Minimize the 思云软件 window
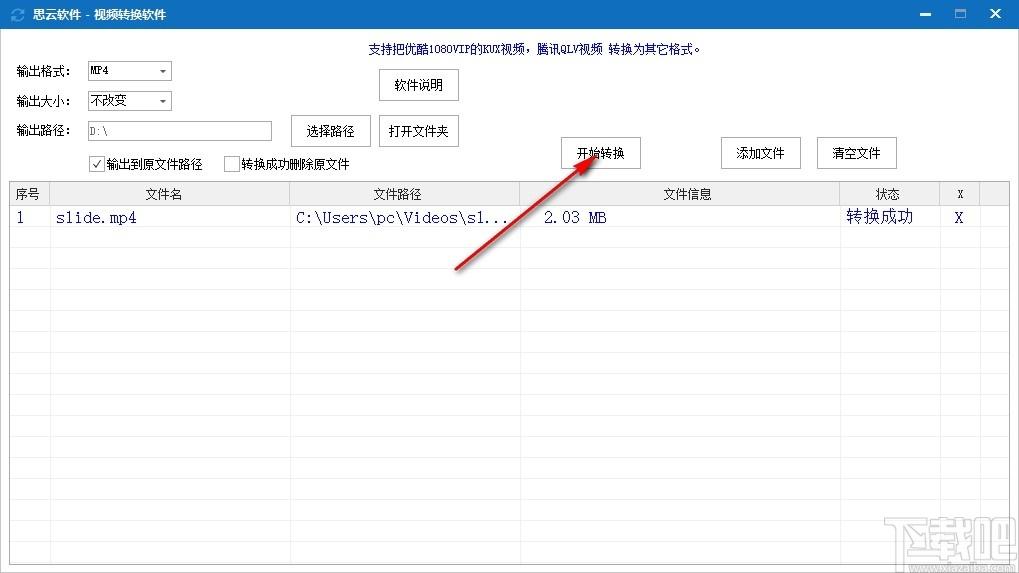The image size is (1019, 573). click(x=925, y=14)
